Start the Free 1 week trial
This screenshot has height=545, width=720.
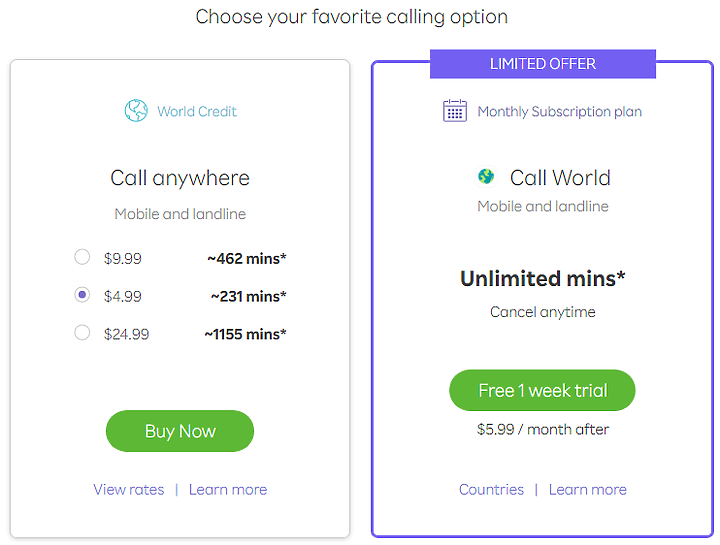542,390
